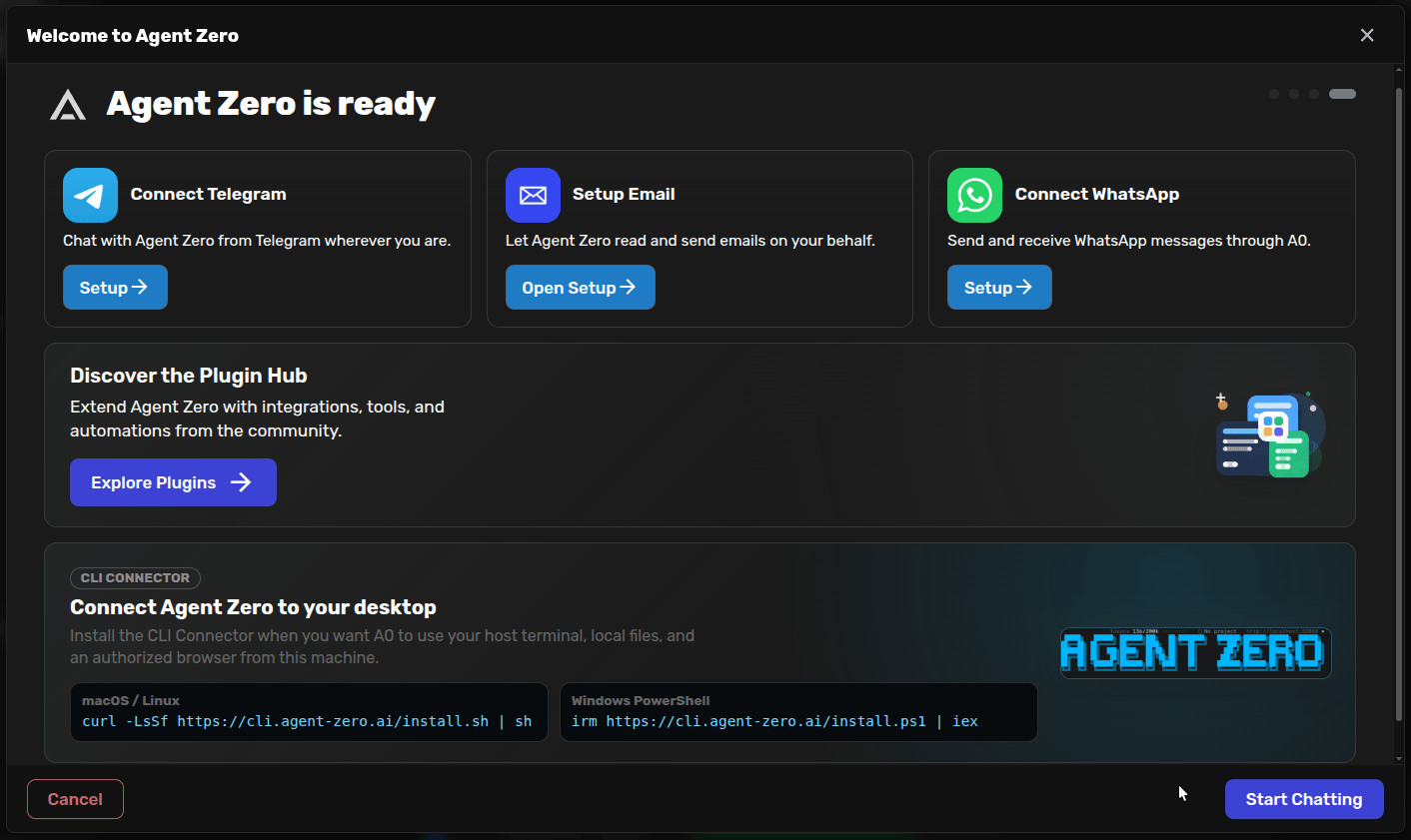Click the Telegram paper-plane icon
This screenshot has height=840, width=1411.
(90, 195)
